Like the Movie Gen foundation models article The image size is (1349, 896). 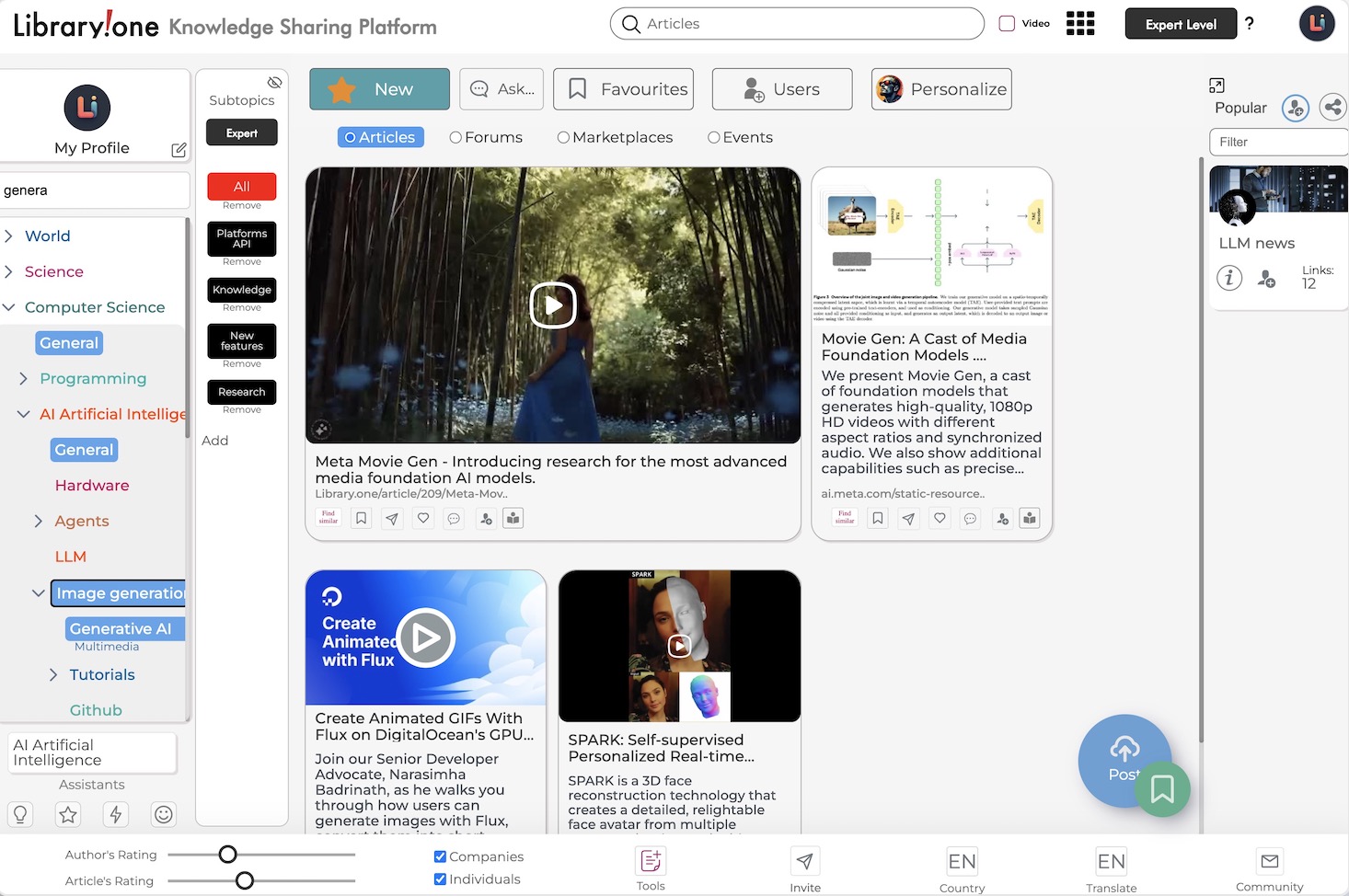point(940,518)
